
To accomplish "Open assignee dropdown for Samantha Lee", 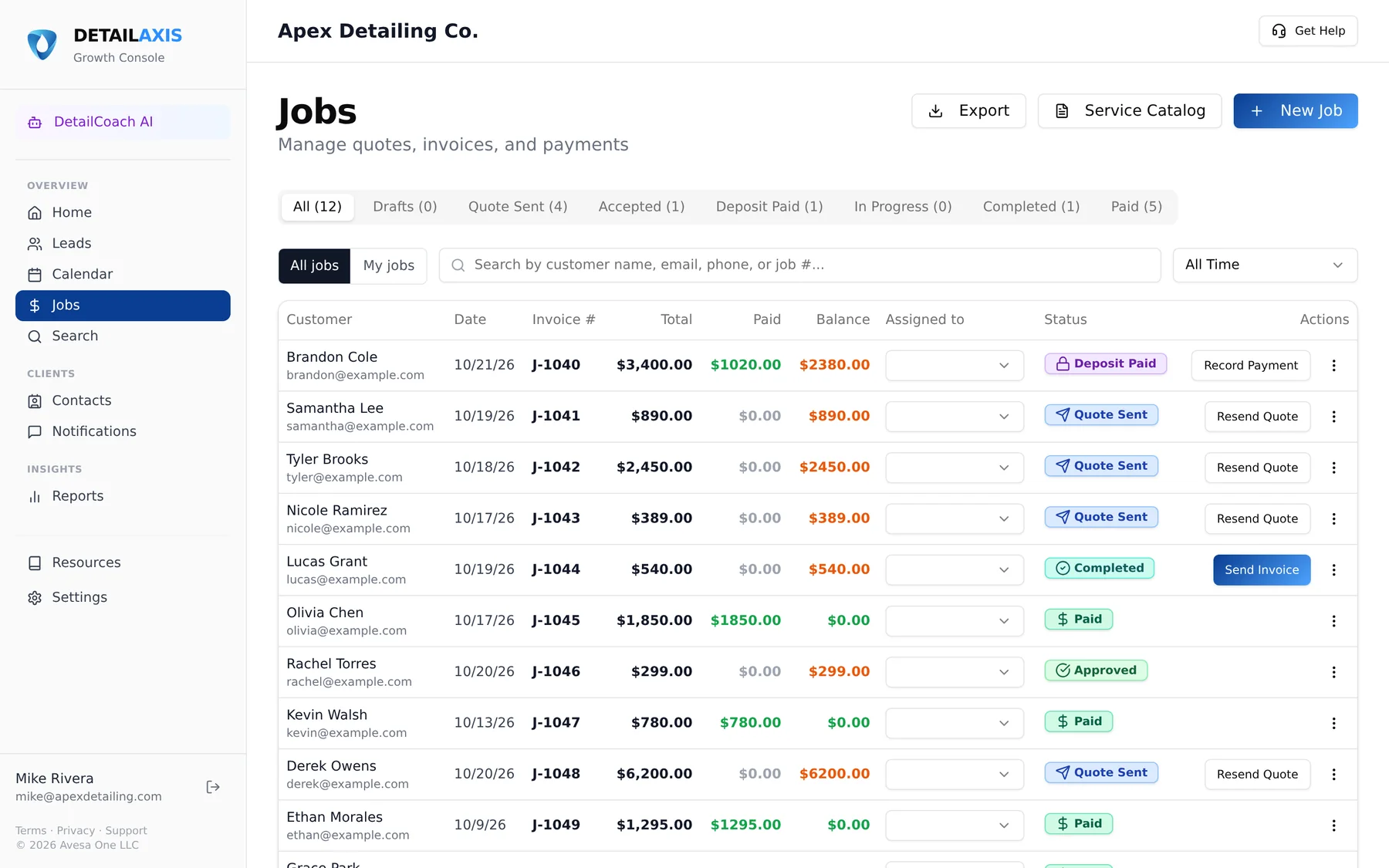I will tap(955, 416).
